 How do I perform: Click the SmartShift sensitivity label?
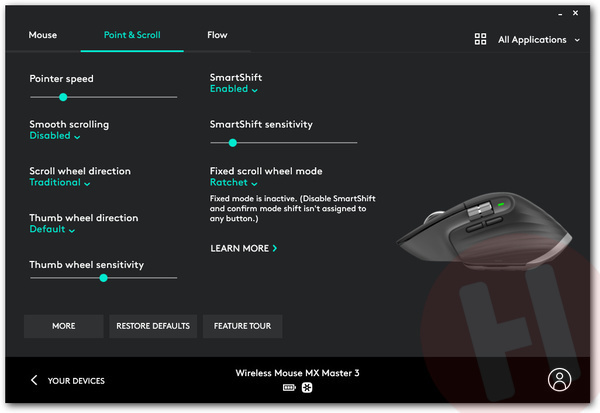(261, 124)
